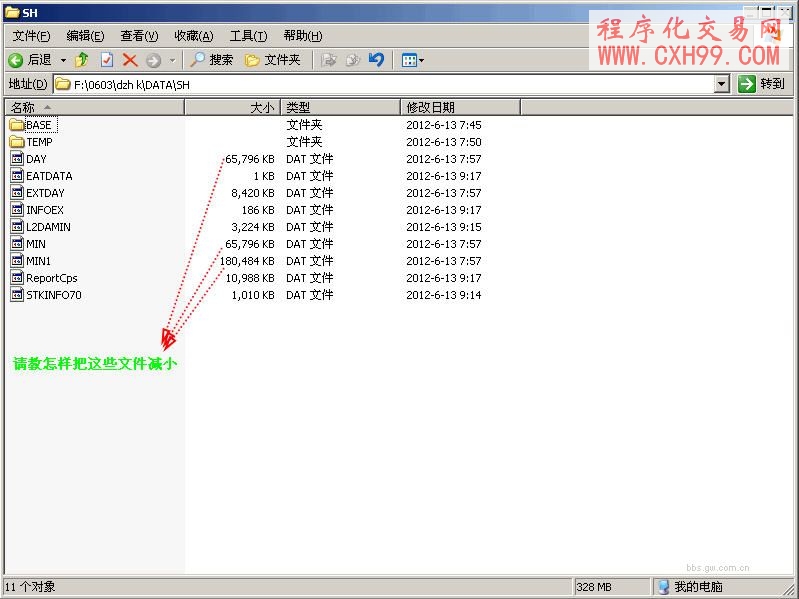799x599 pixels.
Task: Open Search (搜索) in toolbar
Action: point(211,60)
